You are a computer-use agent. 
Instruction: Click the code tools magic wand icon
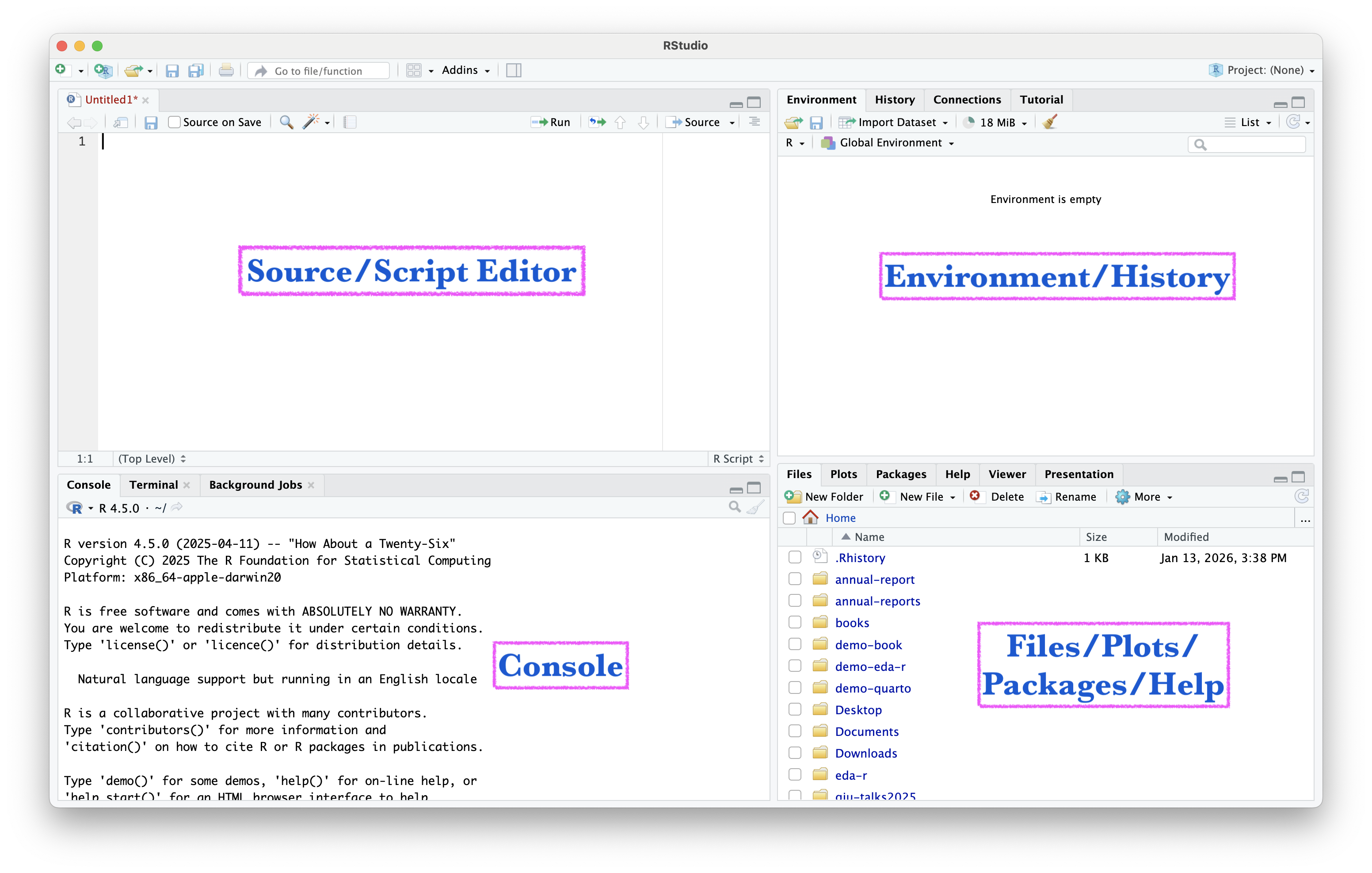[x=311, y=122]
